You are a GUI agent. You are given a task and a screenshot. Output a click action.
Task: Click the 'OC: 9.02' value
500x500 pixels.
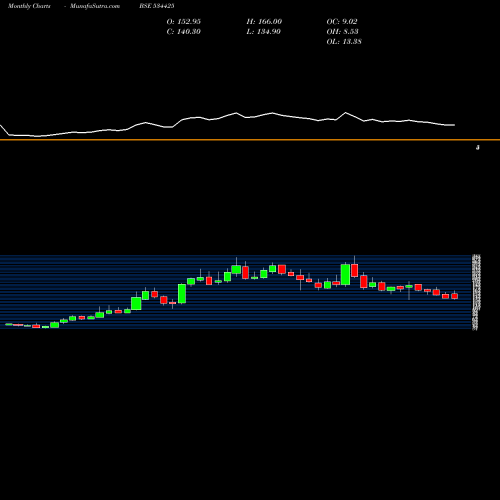tap(342, 22)
